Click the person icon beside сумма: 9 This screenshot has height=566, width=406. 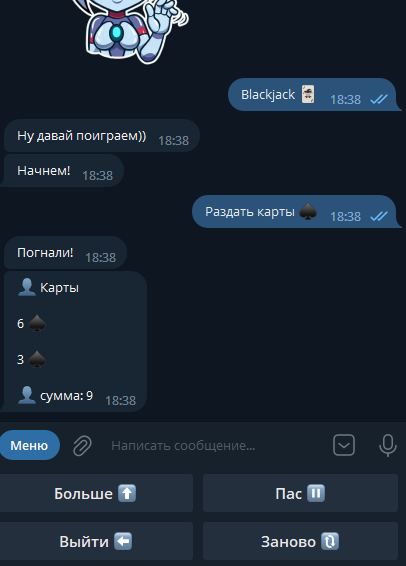27,395
